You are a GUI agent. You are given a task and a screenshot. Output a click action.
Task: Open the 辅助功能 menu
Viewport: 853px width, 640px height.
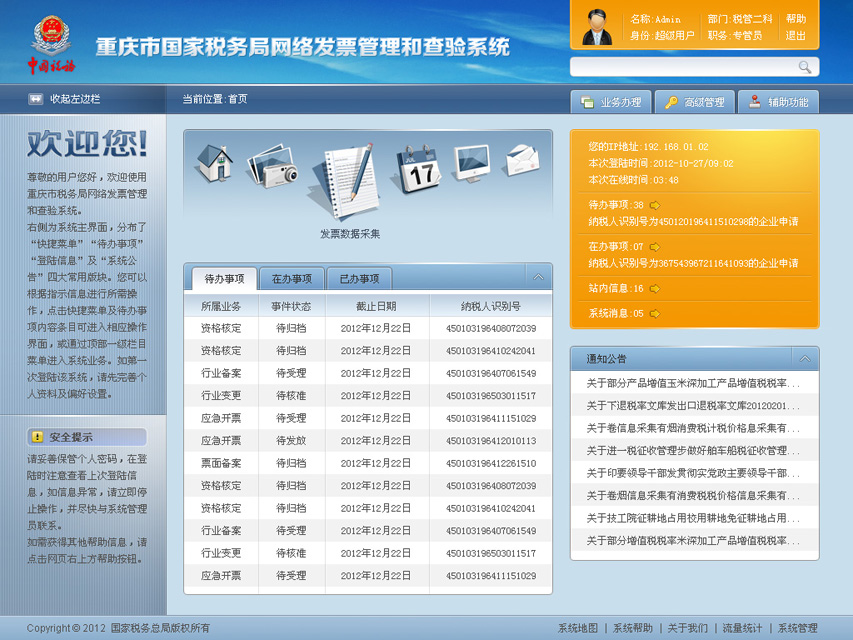pyautogui.click(x=778, y=102)
